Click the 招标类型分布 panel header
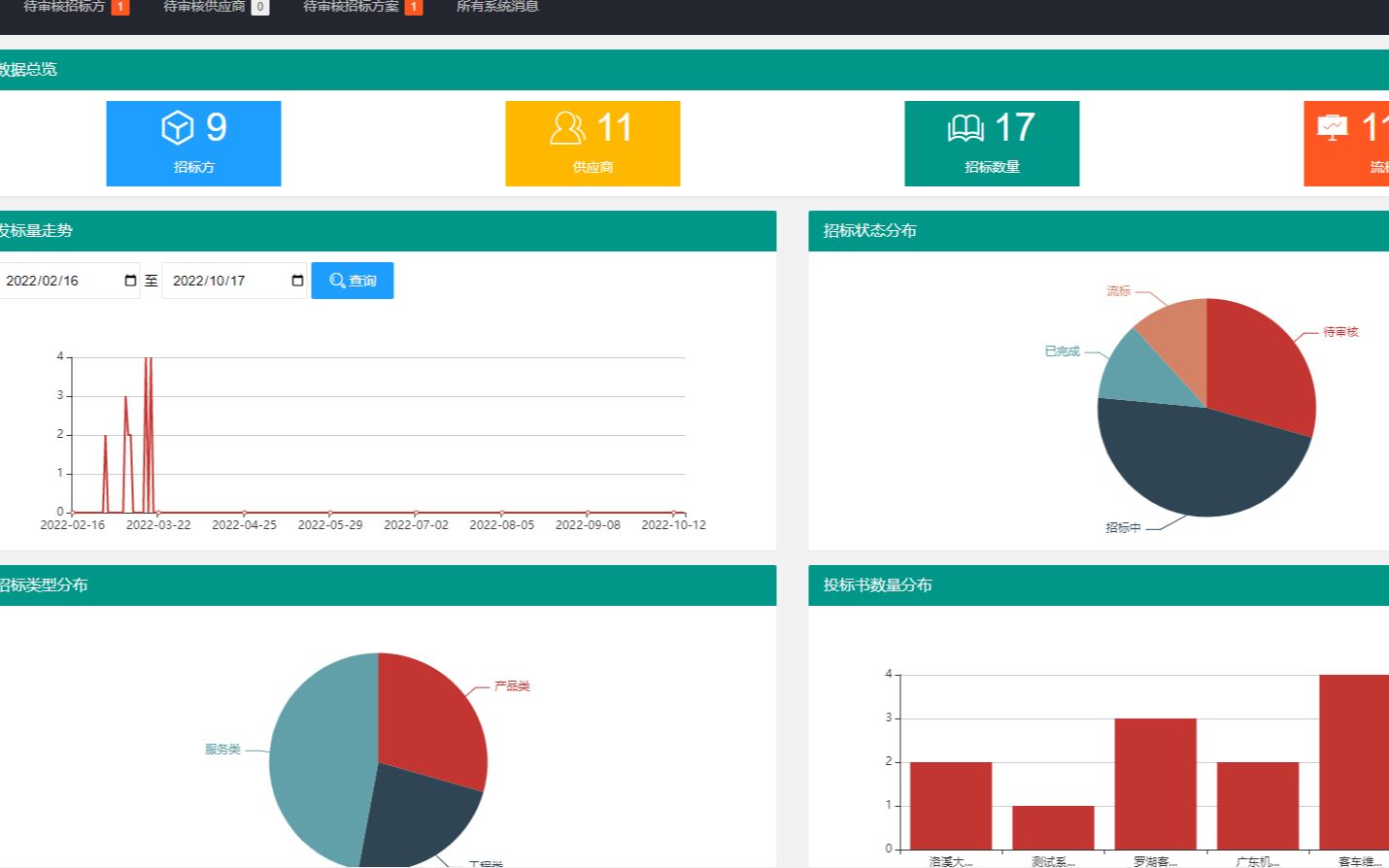The height and width of the screenshot is (868, 1389). coord(388,585)
